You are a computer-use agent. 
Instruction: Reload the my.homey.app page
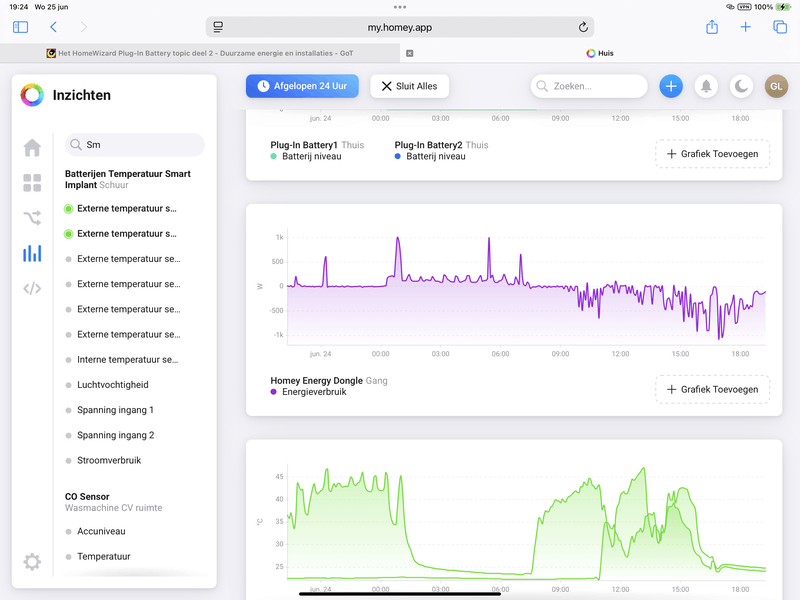583,27
